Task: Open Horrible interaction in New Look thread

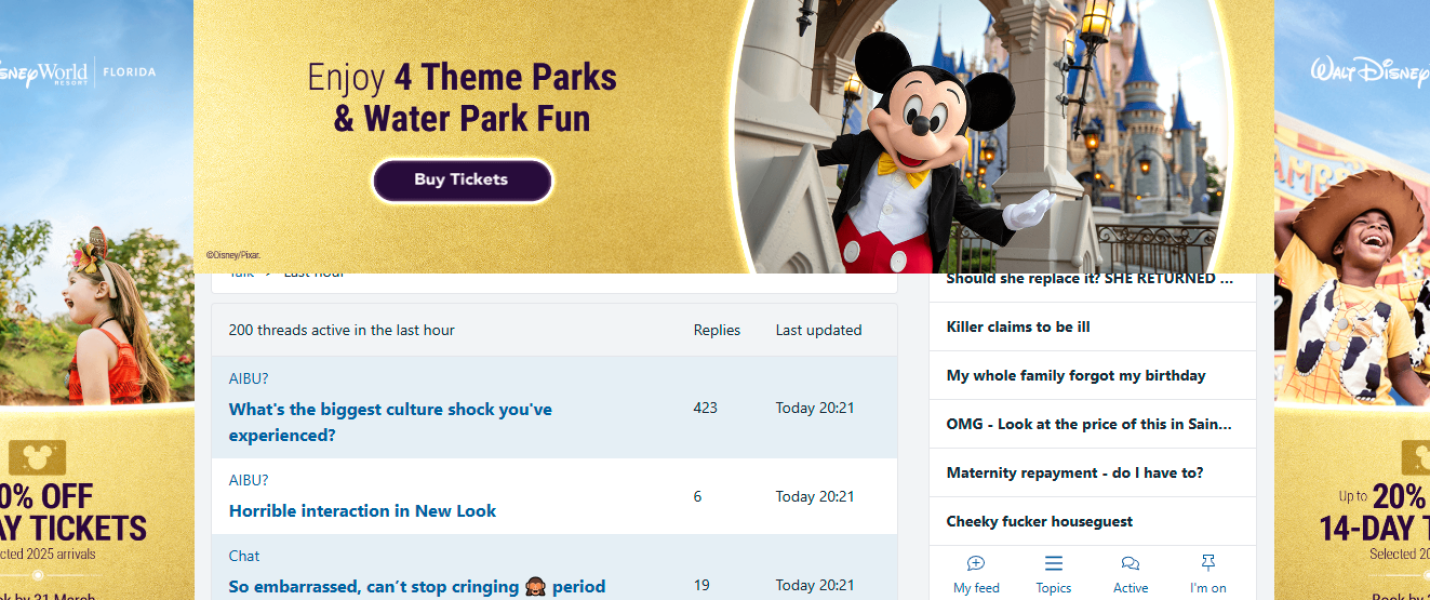Action: 362,511
